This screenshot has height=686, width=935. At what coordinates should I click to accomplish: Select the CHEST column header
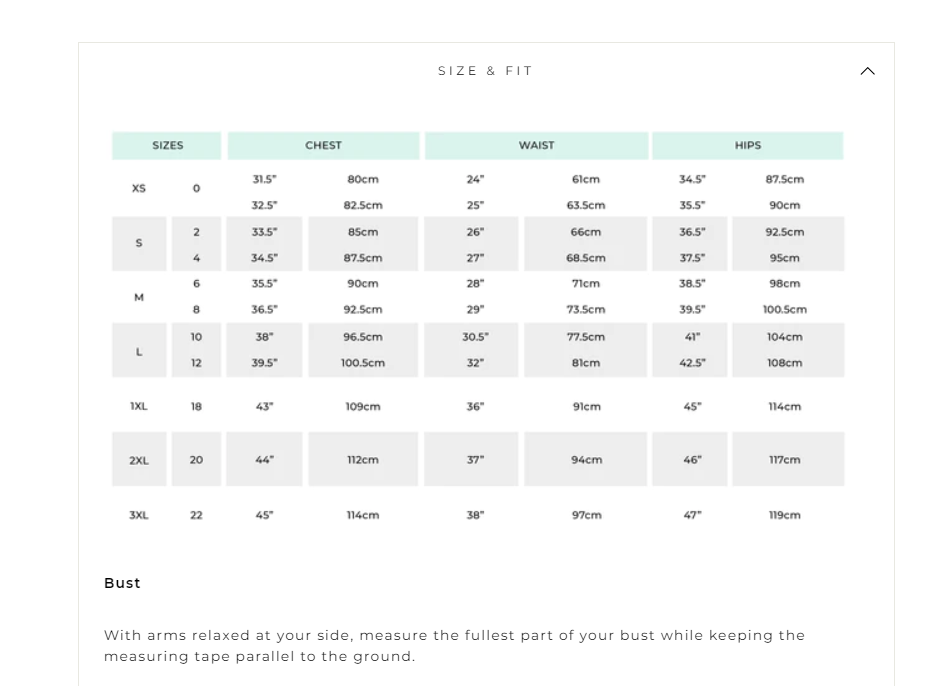323,145
